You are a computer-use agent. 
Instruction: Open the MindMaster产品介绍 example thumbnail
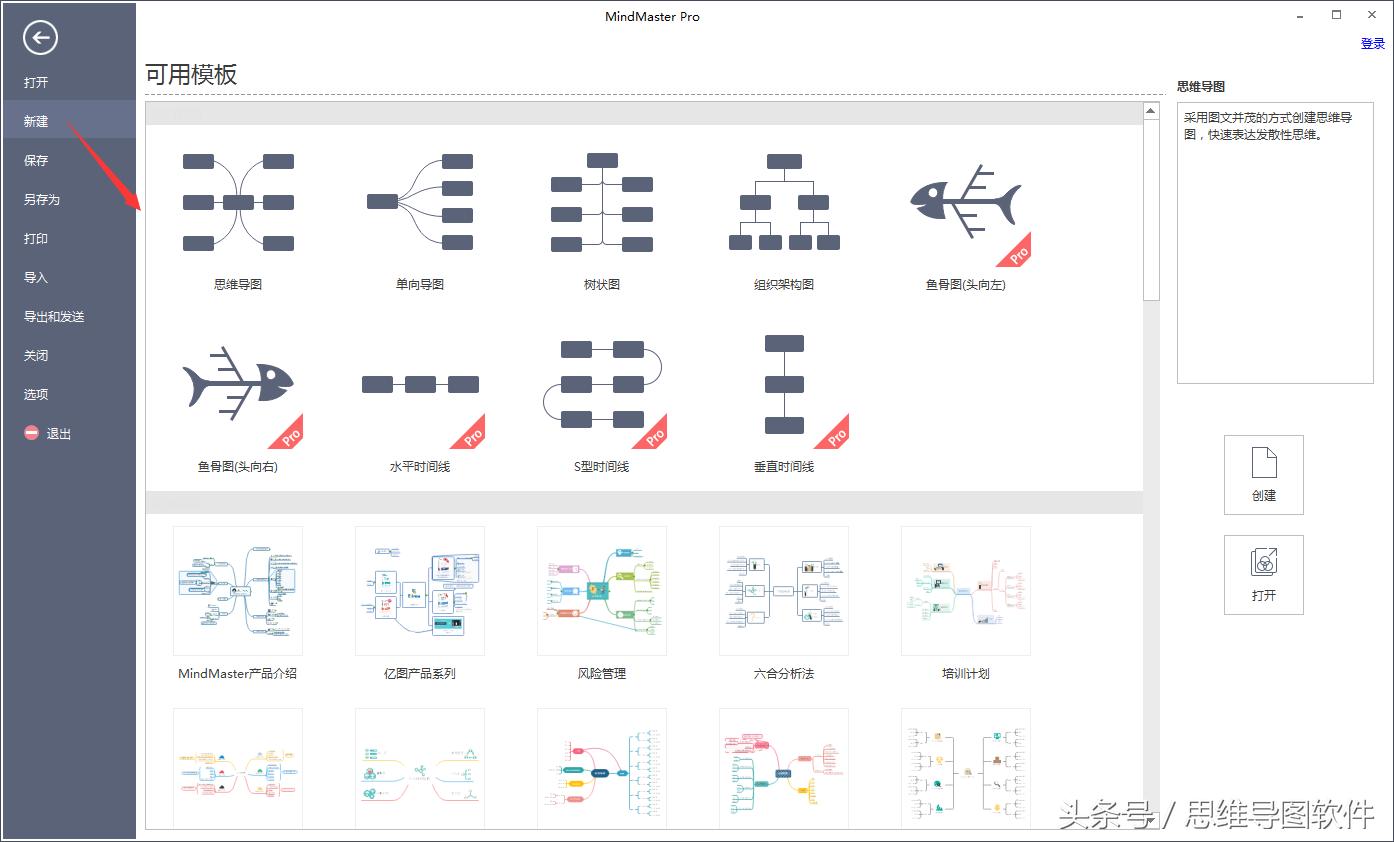coord(237,590)
